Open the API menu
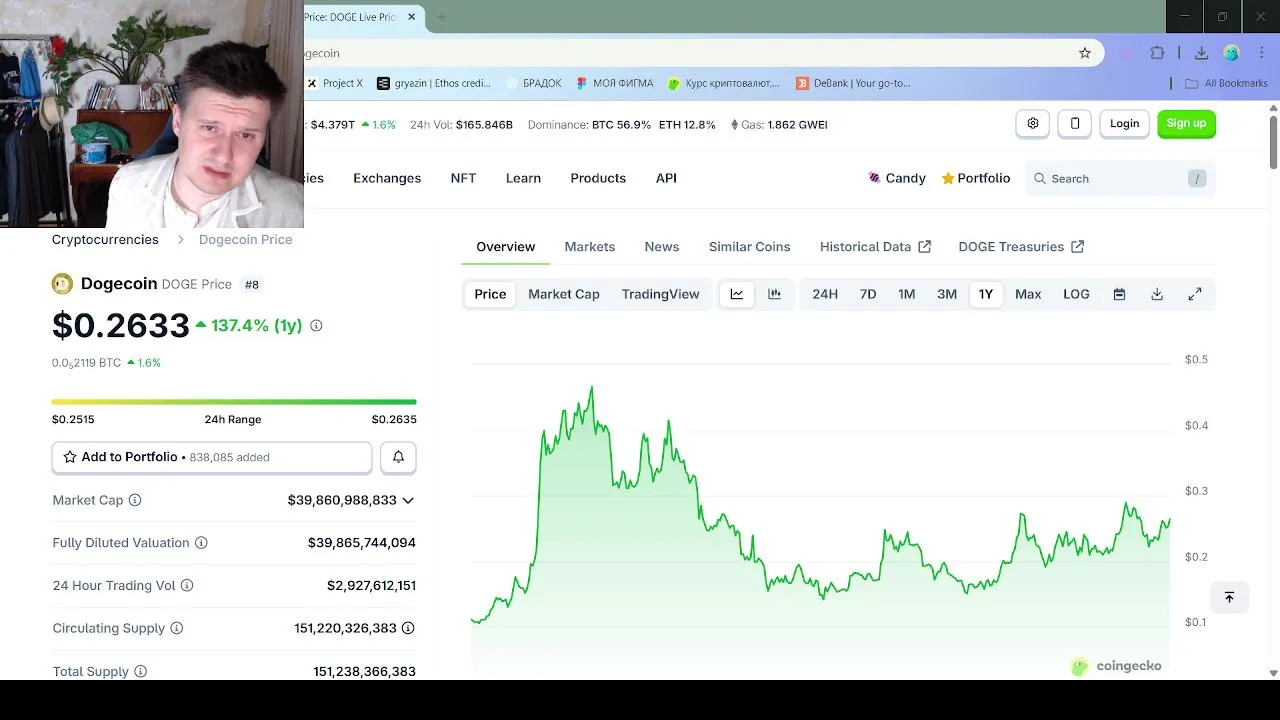This screenshot has width=1280, height=720. [666, 178]
